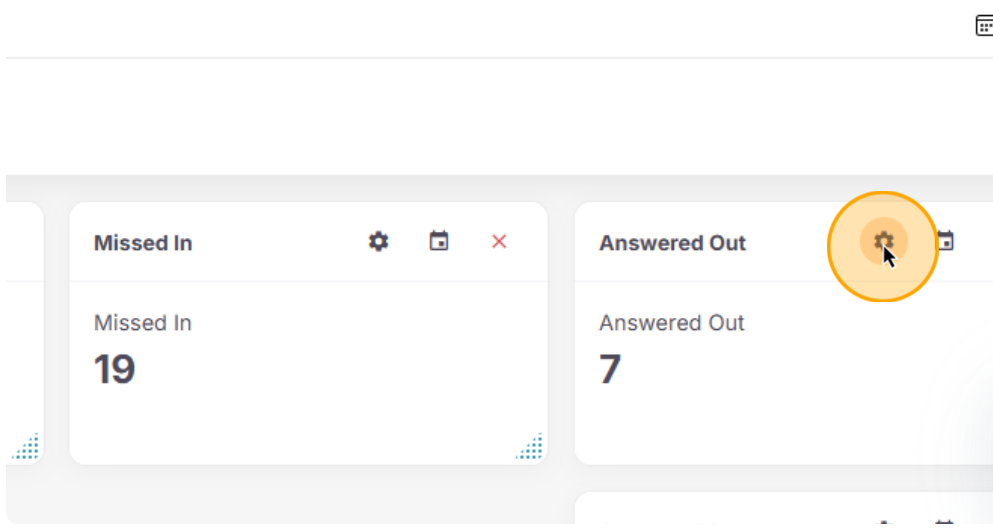Click empty space inside the Answered Out card

(x=800, y=410)
